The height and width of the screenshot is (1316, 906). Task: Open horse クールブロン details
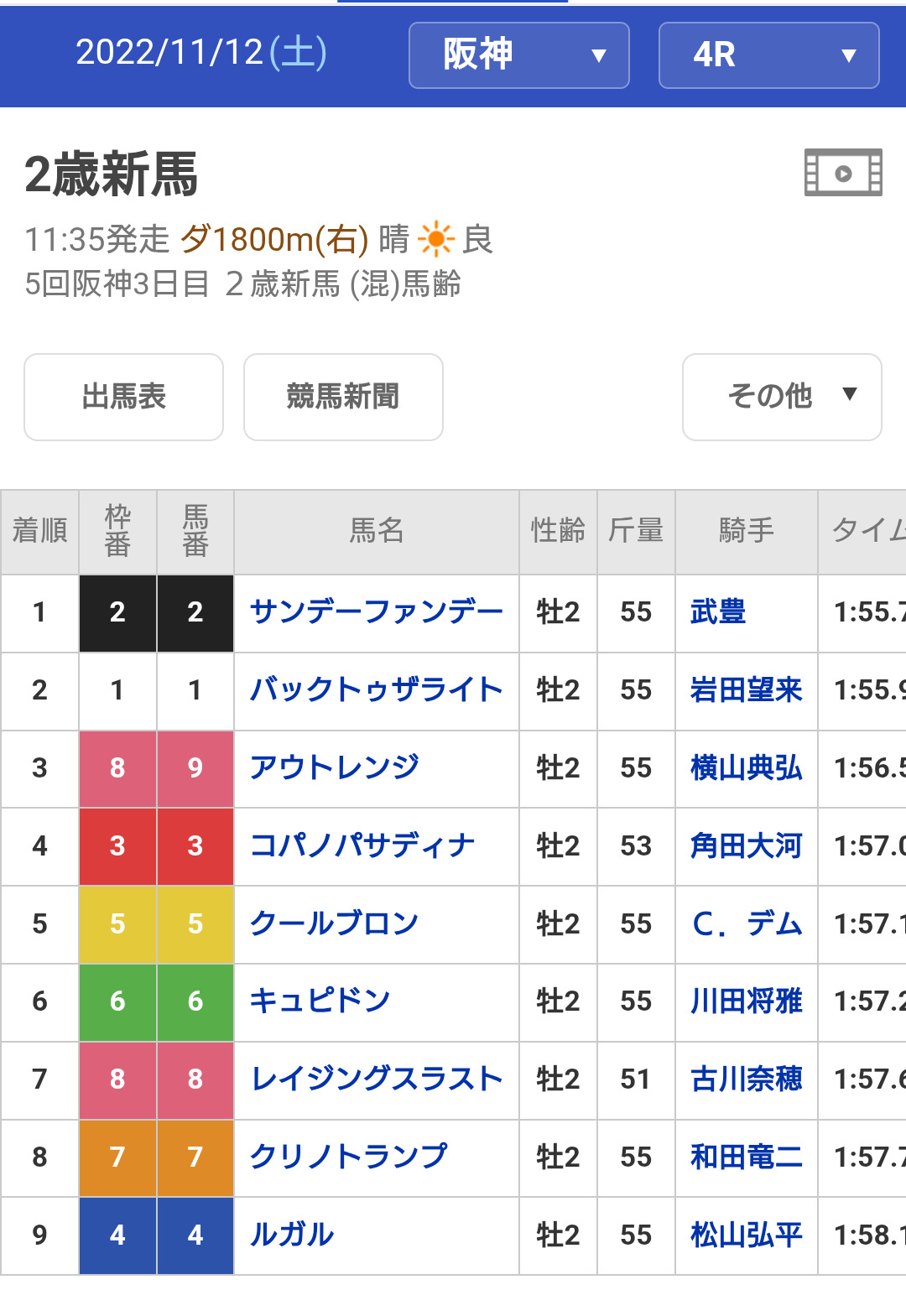pos(334,923)
